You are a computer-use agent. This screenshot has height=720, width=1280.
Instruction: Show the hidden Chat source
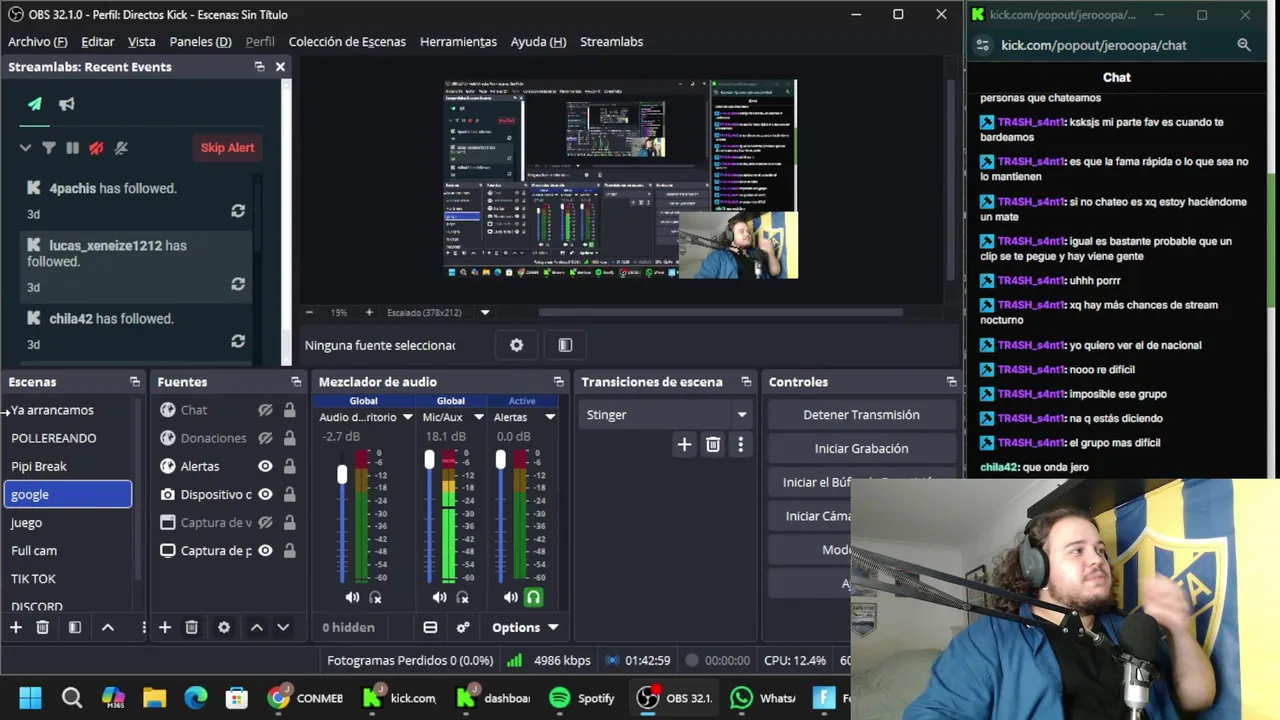(265, 410)
